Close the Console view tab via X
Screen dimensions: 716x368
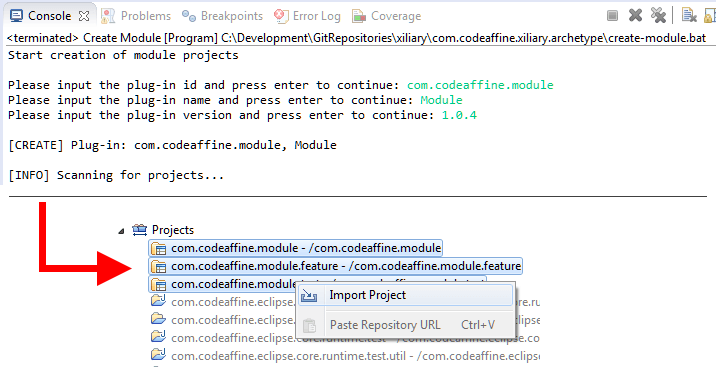(84, 16)
